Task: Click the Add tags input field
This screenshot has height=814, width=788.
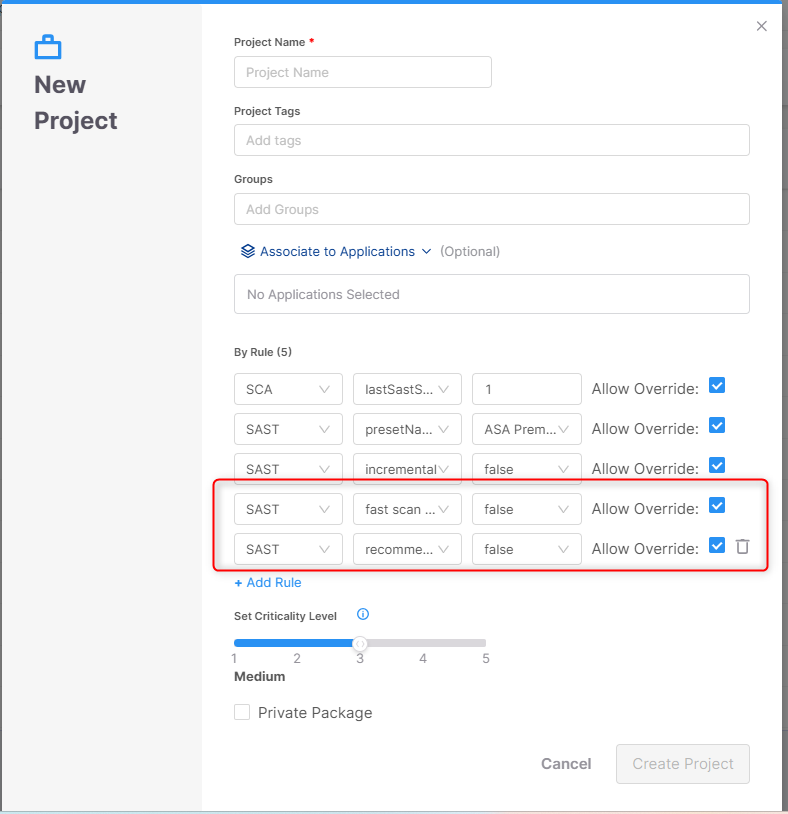Action: coord(491,140)
